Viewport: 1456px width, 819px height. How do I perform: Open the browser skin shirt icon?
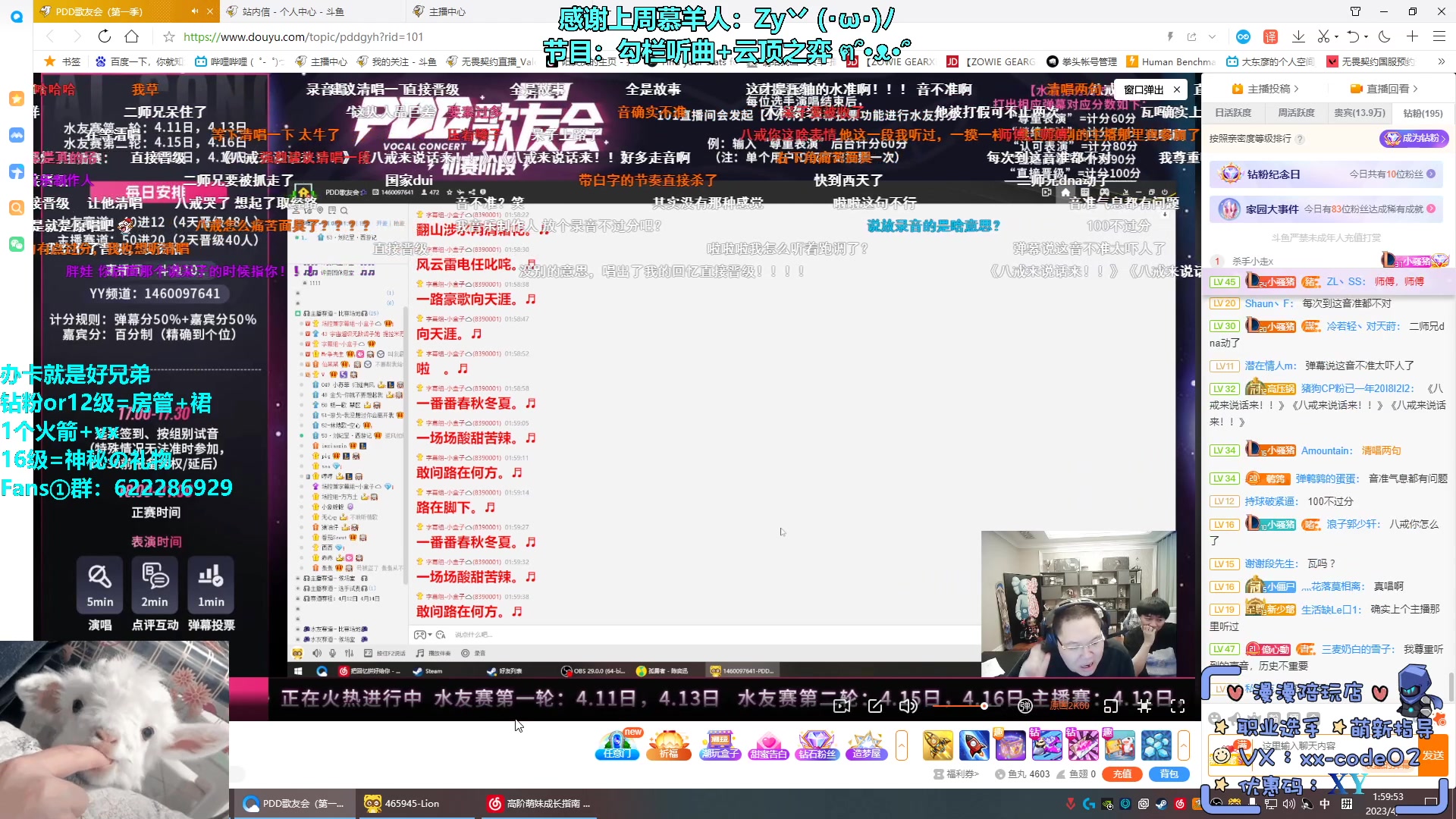1355,11
